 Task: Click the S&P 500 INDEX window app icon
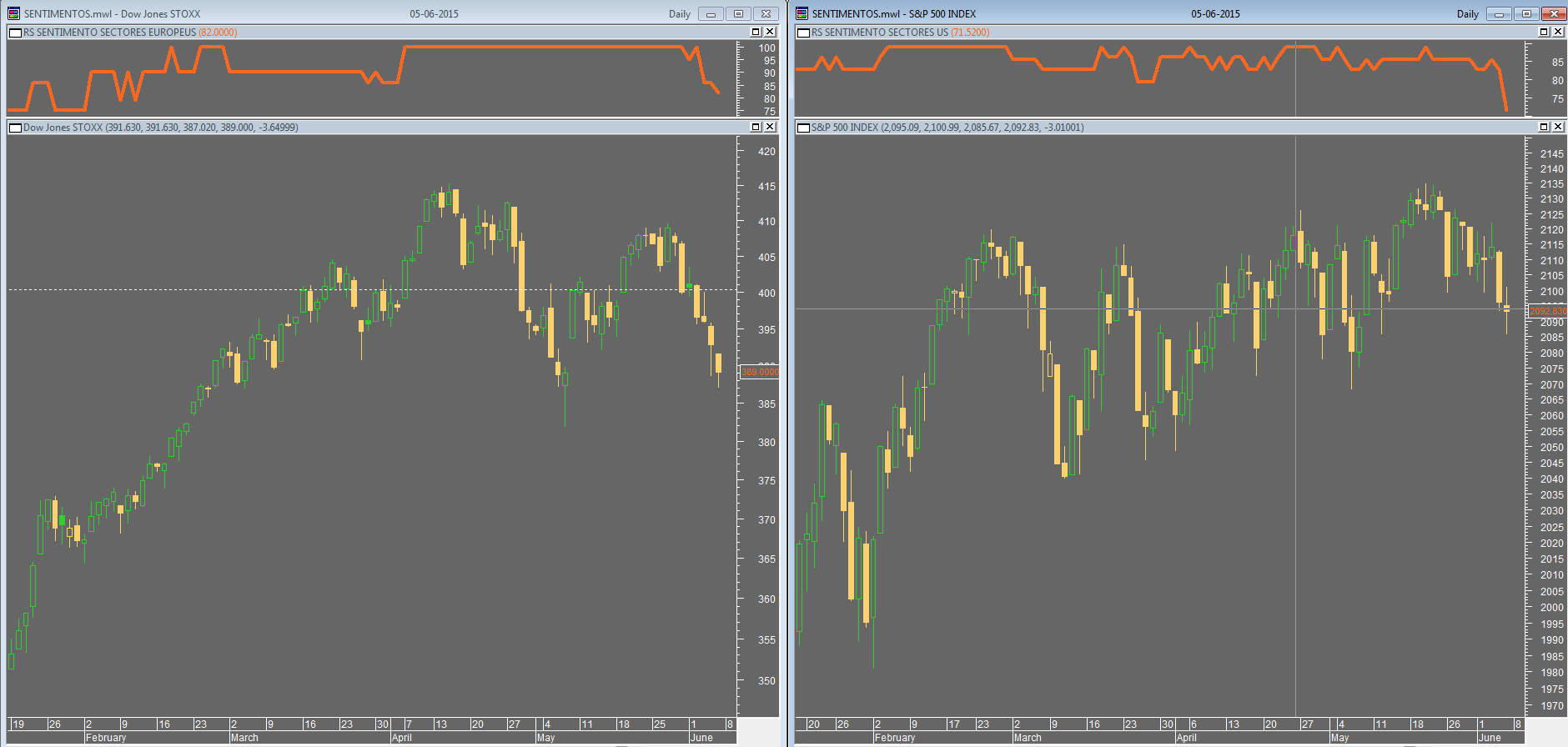802,13
